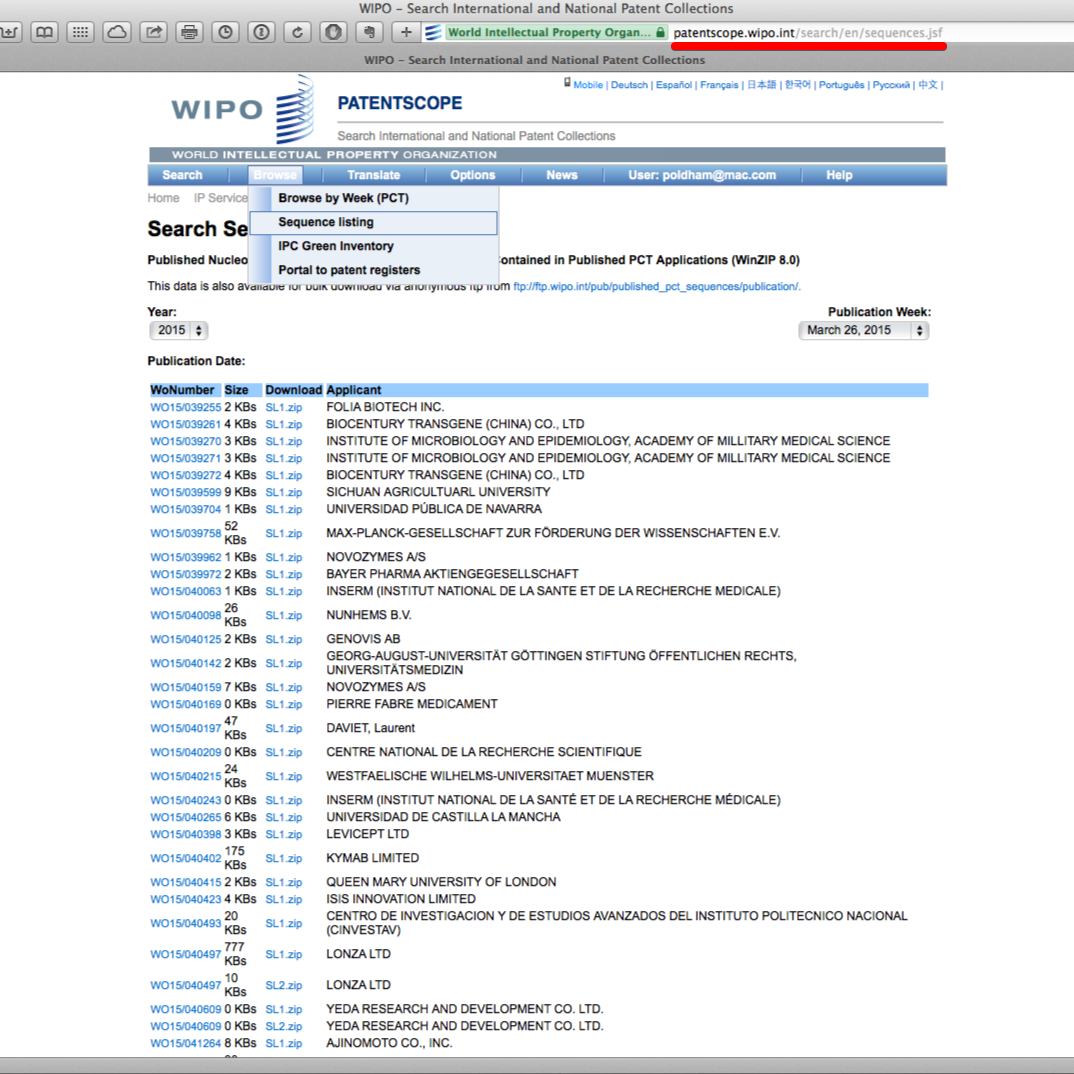Open the Year 2015 dropdown
Image resolution: width=1074 pixels, height=1074 pixels.
tap(179, 331)
